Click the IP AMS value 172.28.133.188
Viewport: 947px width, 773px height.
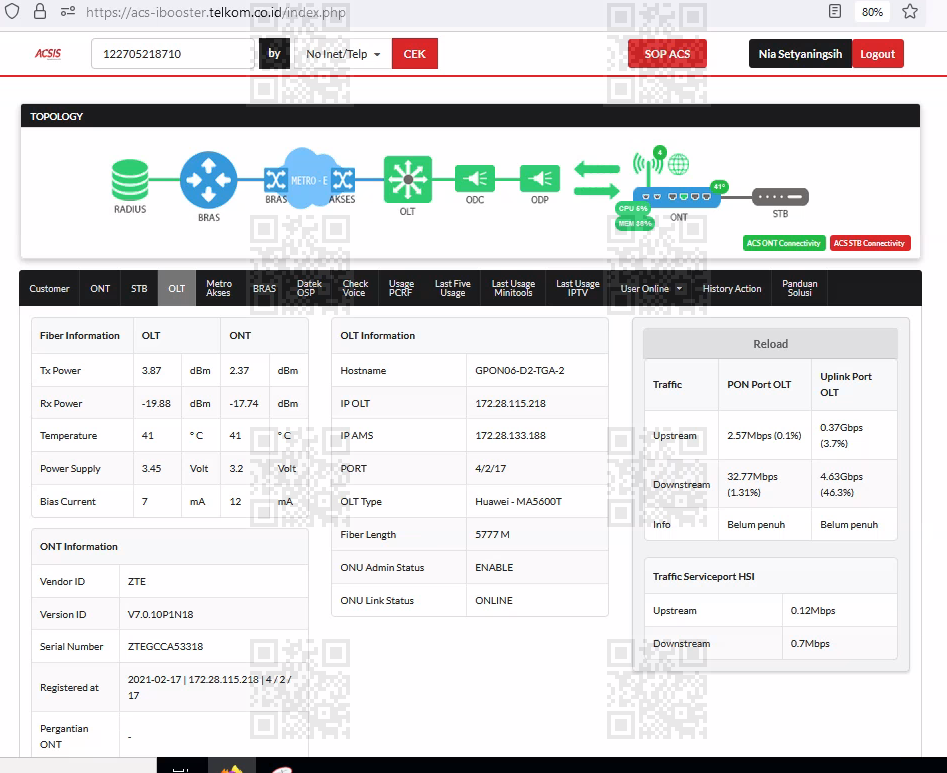click(x=510, y=435)
